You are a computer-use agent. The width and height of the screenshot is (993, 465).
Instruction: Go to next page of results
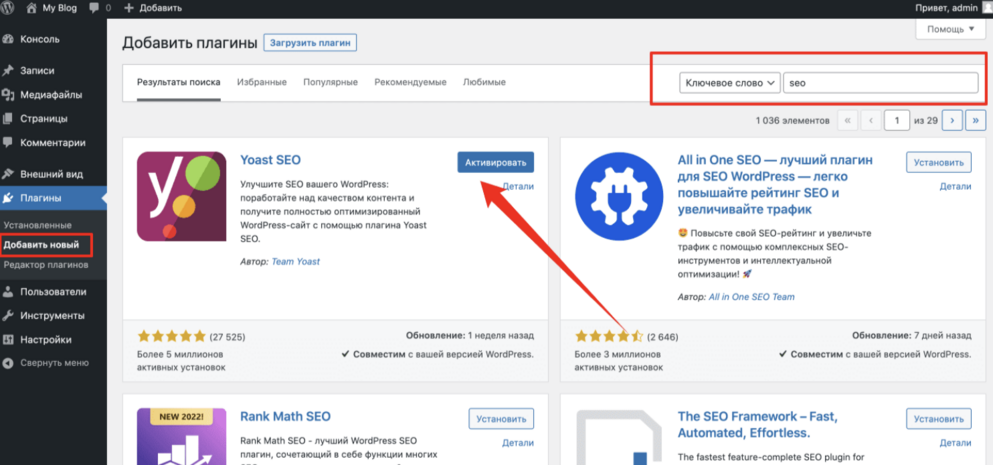pos(952,120)
